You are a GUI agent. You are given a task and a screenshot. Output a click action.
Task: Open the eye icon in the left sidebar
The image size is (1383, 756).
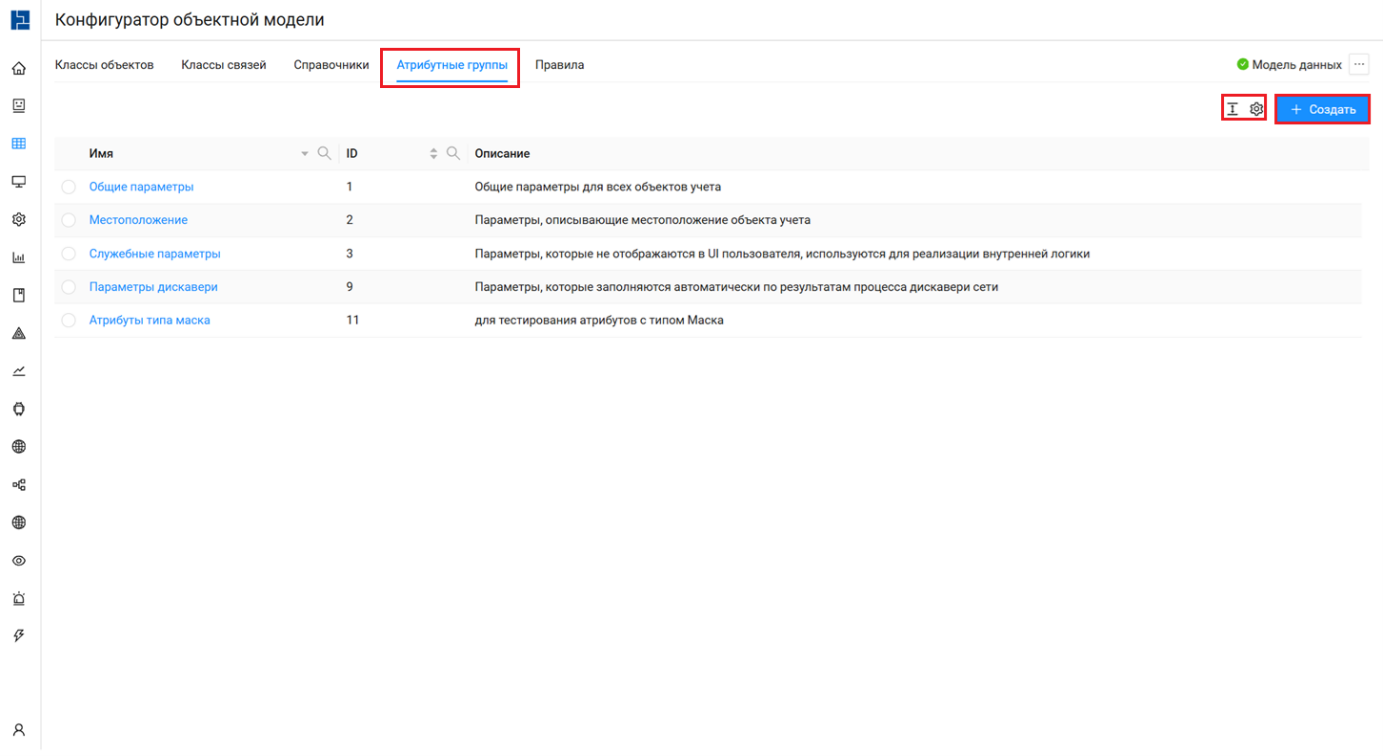[18, 561]
